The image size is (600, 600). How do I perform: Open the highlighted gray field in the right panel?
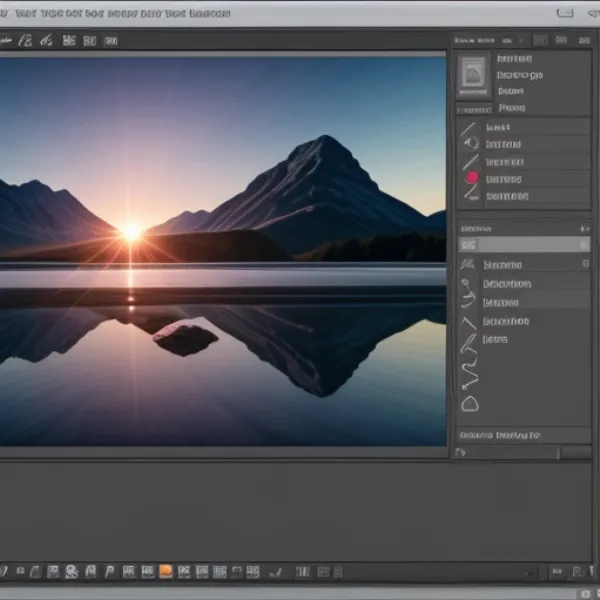[x=520, y=244]
